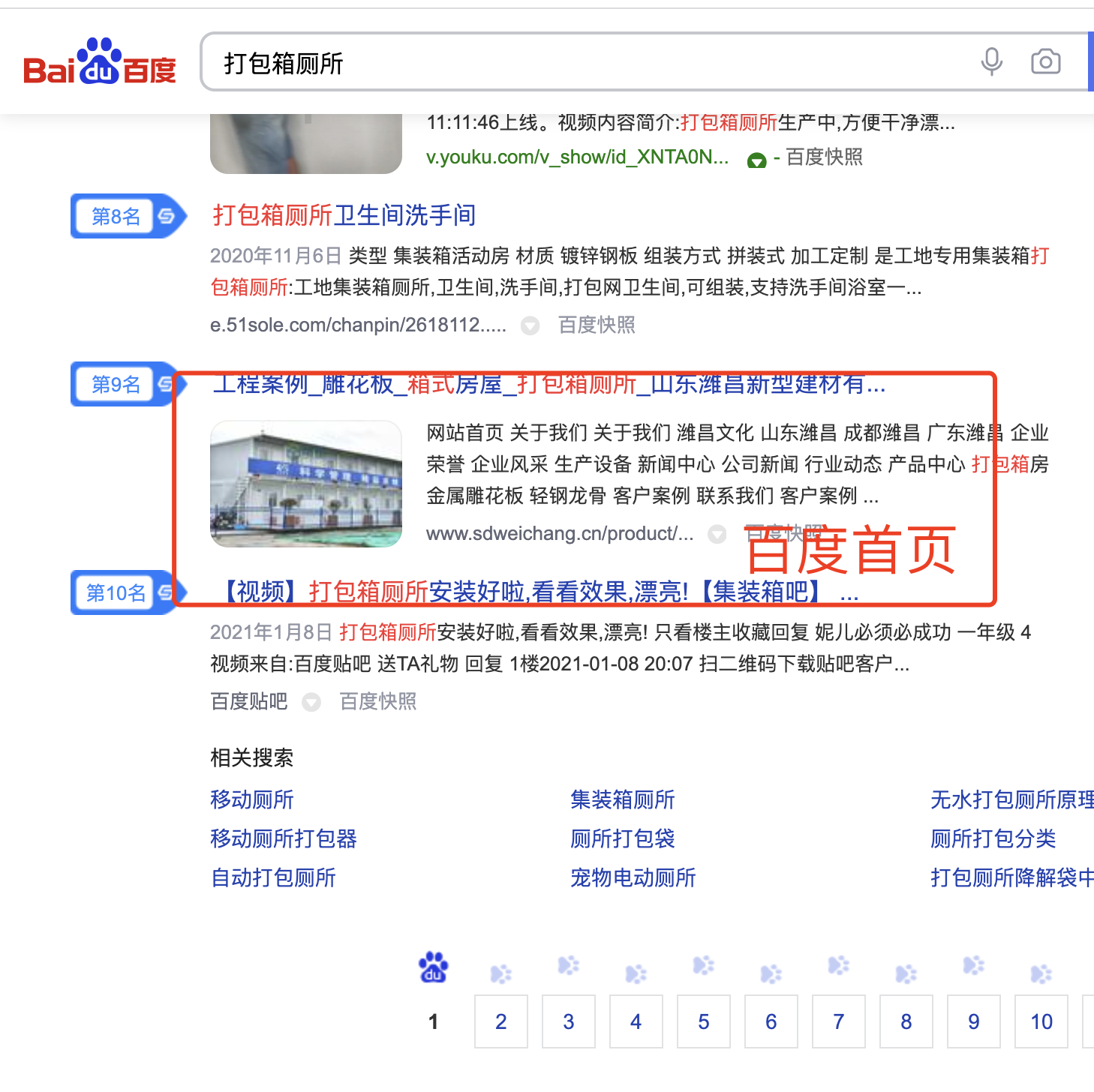The height and width of the screenshot is (1092, 1094).
Task: Expand dropdown arrow beside 百度贴吧
Action: coord(311,702)
